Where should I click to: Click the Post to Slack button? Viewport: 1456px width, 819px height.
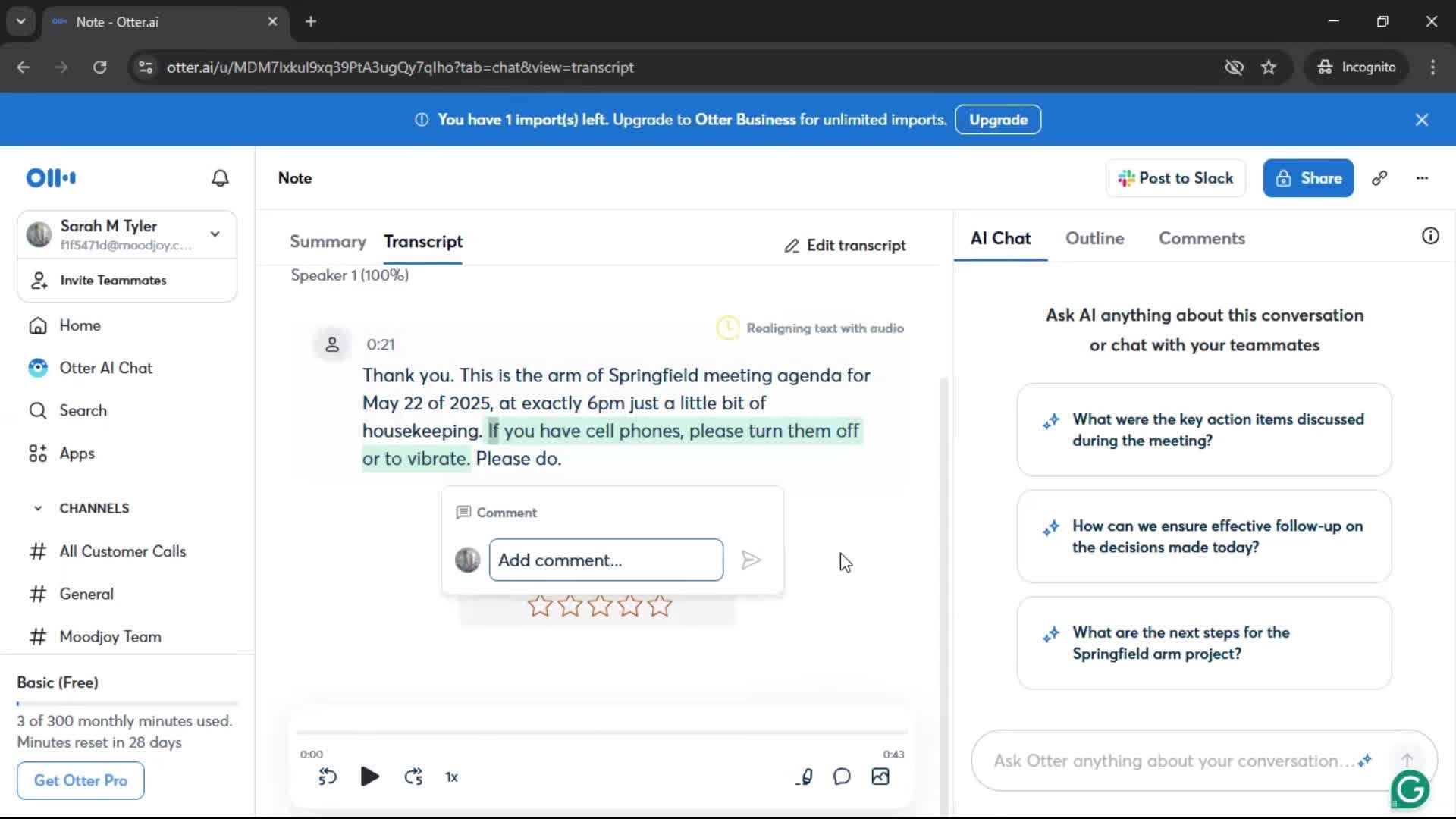(1175, 178)
